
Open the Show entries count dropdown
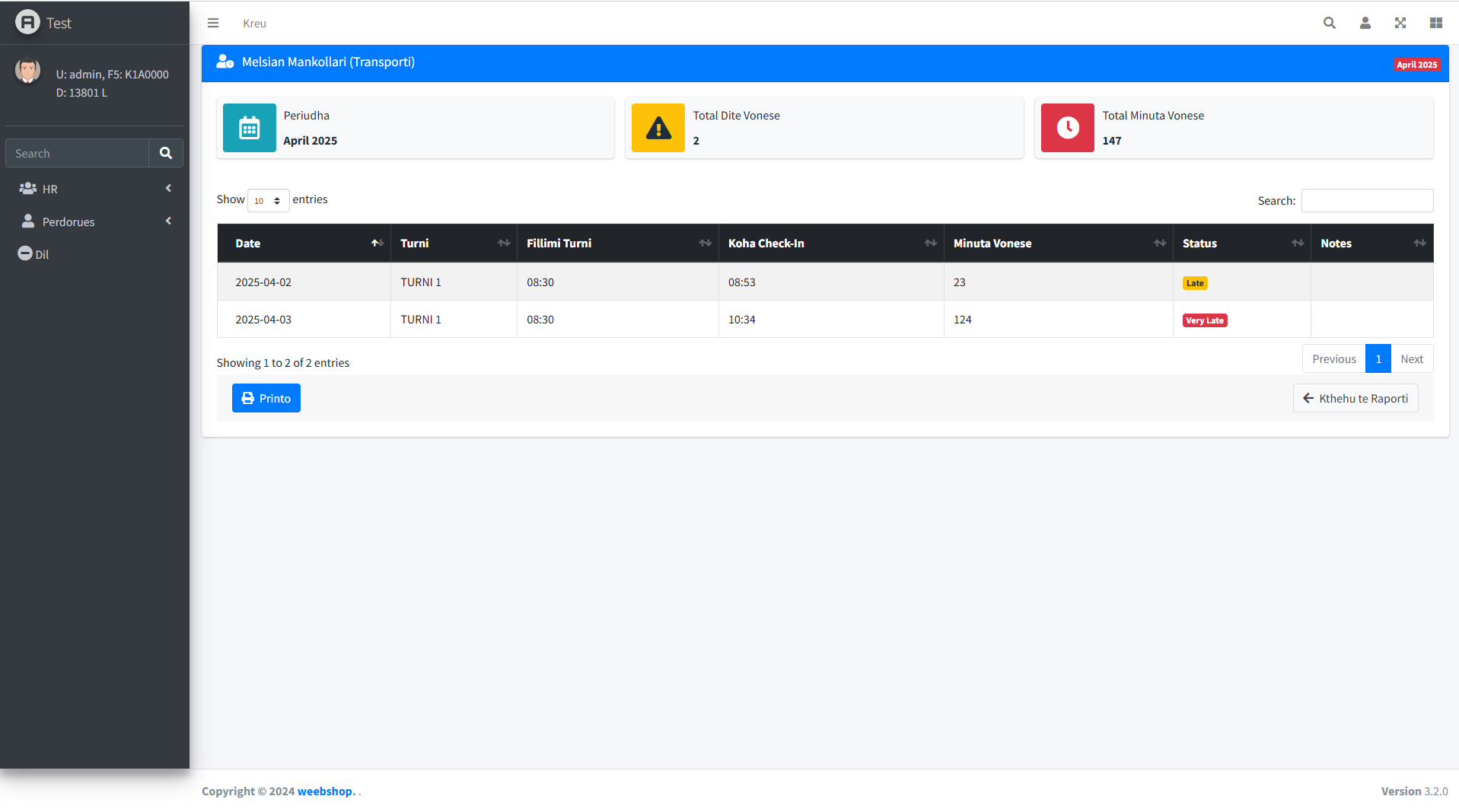268,200
